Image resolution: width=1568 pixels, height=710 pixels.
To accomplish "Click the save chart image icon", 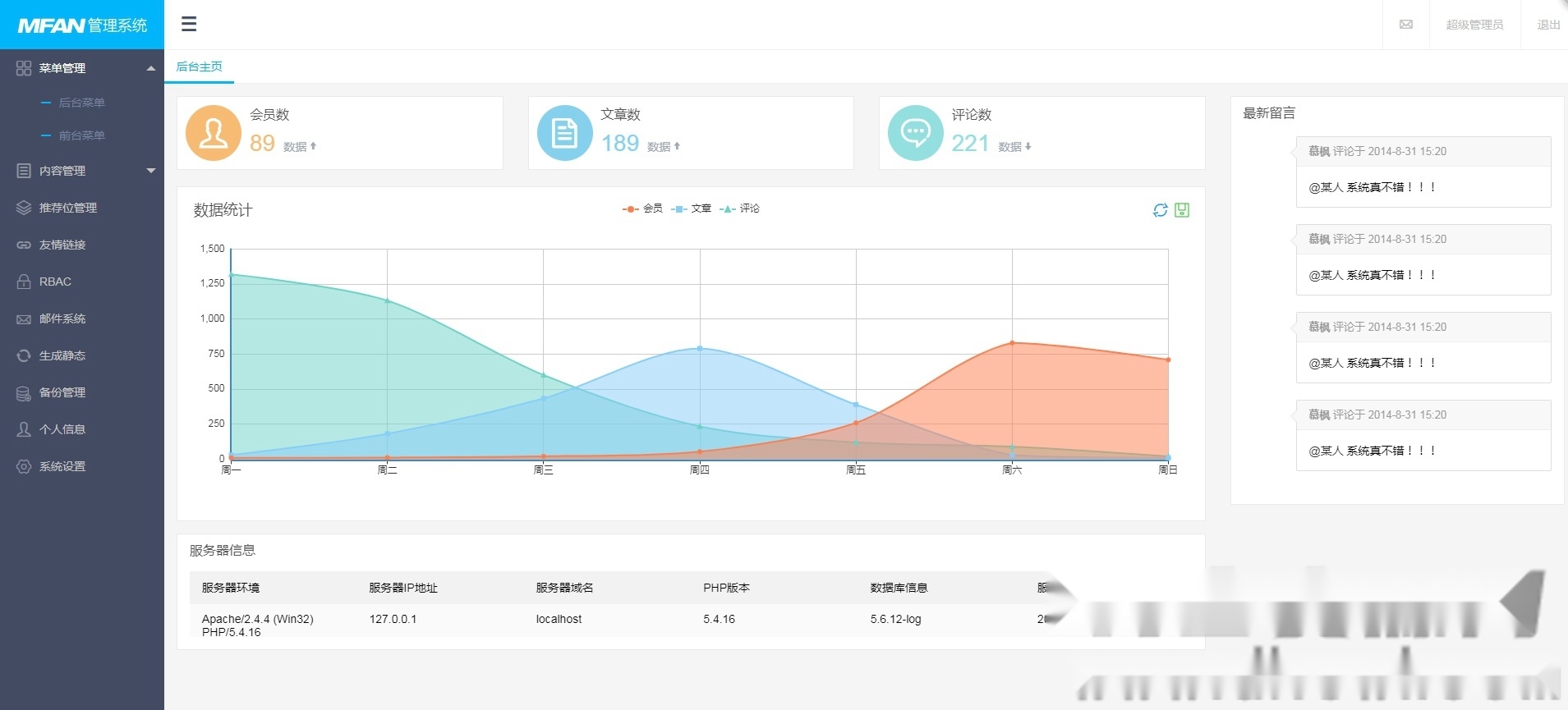I will tap(1182, 210).
